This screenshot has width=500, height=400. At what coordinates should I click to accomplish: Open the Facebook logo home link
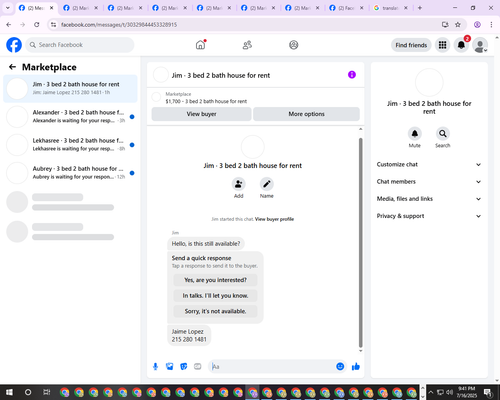click(x=14, y=45)
